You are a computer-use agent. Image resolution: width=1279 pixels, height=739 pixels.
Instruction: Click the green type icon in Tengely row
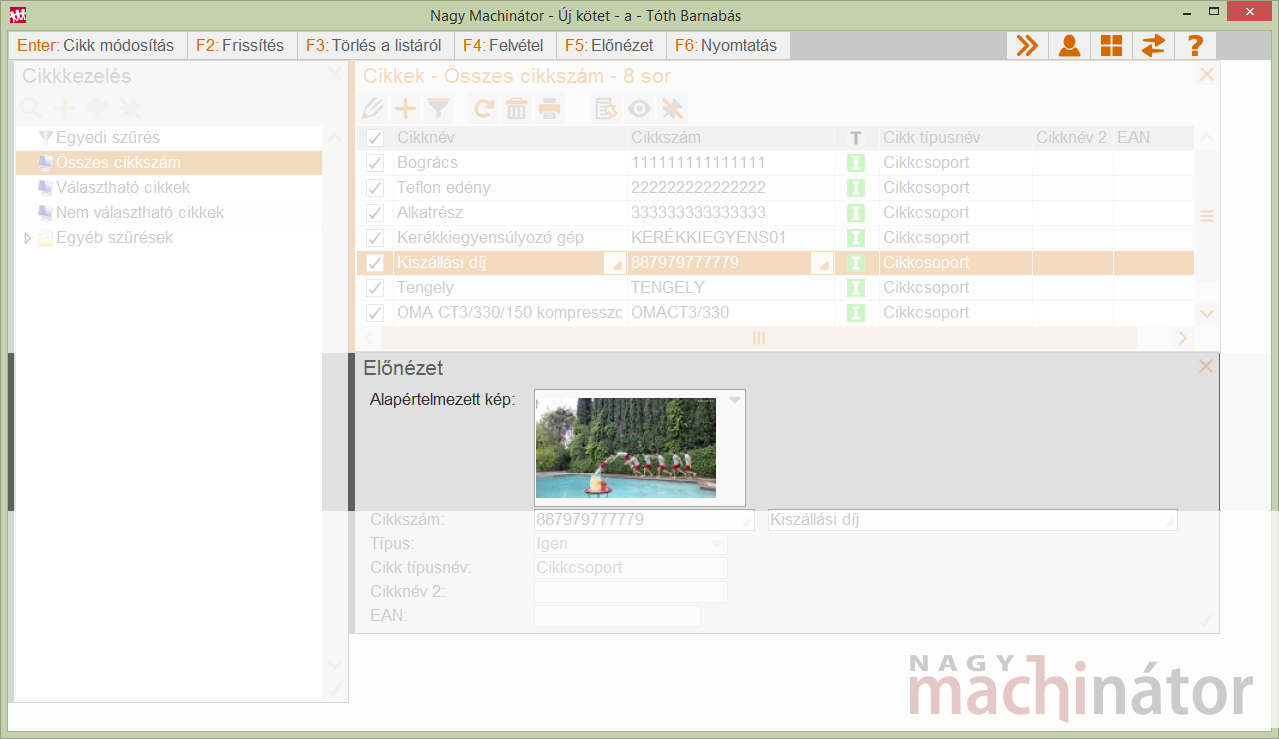855,288
